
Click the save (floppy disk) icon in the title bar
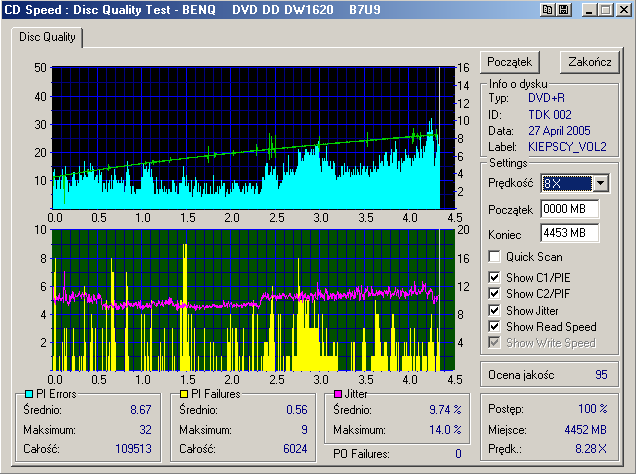[x=564, y=10]
